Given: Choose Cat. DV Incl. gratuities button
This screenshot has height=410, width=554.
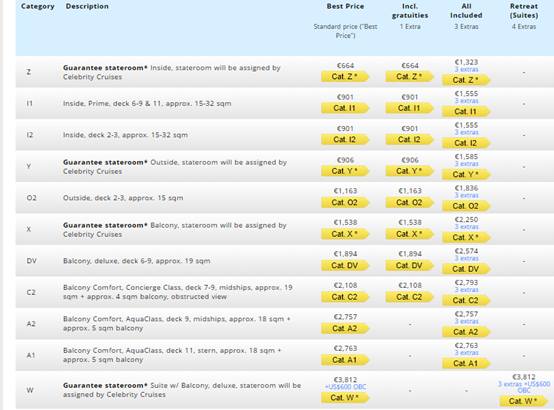Looking at the screenshot, I should coord(409,265).
